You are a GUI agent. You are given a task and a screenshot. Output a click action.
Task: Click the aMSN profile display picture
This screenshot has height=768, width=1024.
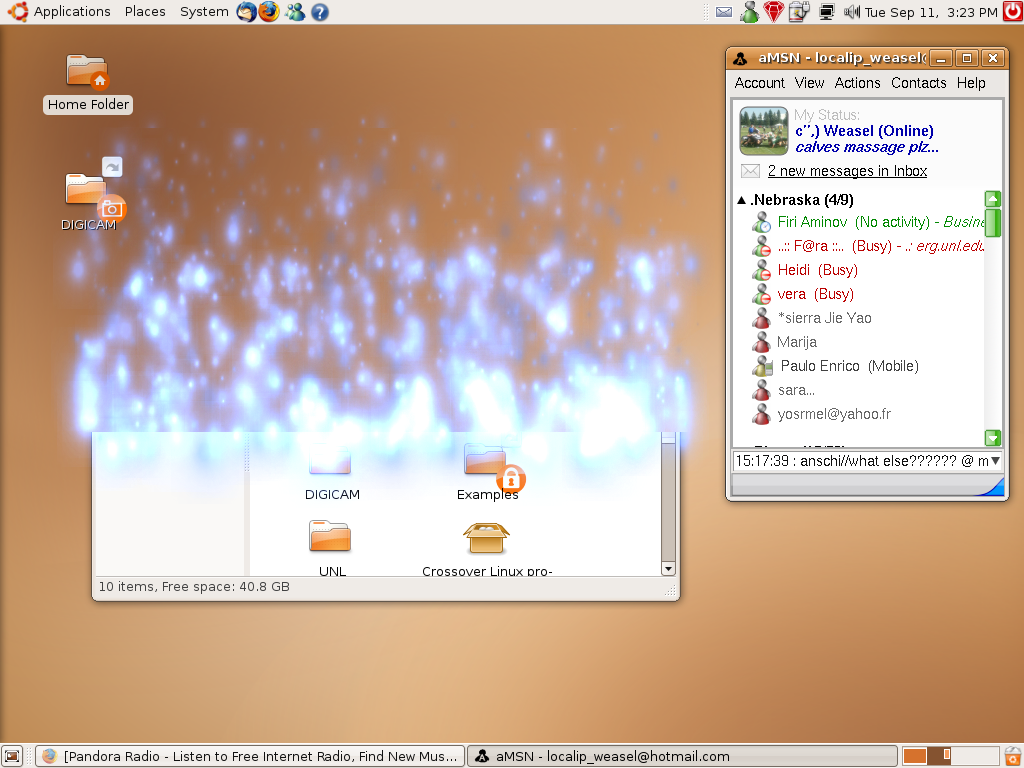[764, 131]
